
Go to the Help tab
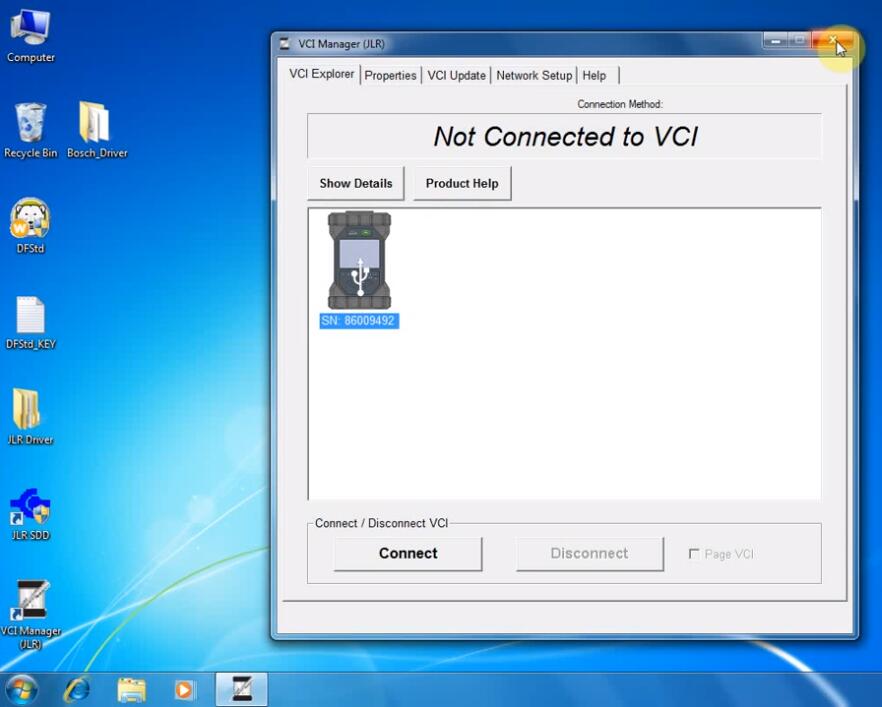pos(595,75)
